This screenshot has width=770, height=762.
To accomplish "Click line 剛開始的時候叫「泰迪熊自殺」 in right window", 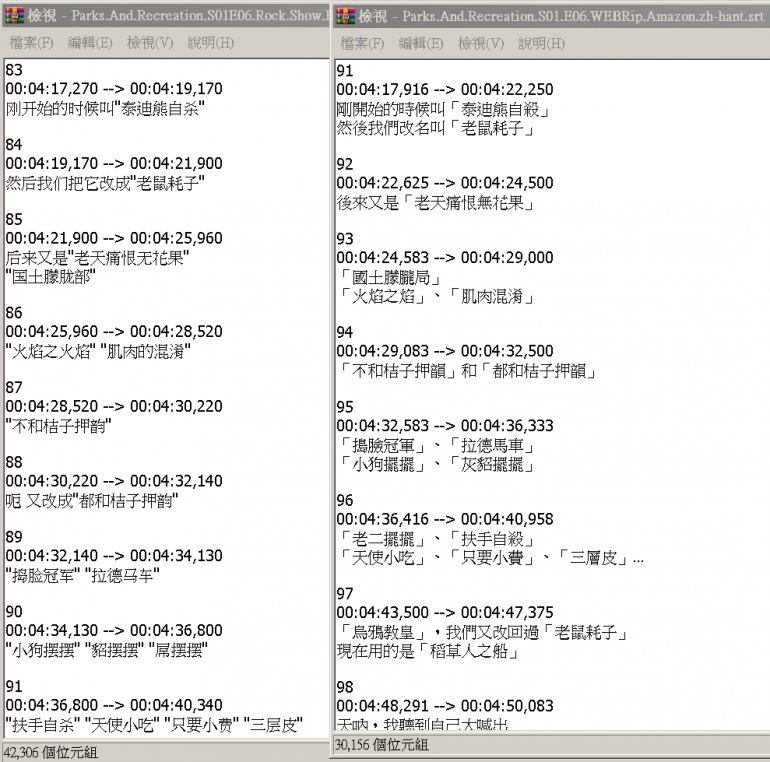I will click(x=443, y=109).
